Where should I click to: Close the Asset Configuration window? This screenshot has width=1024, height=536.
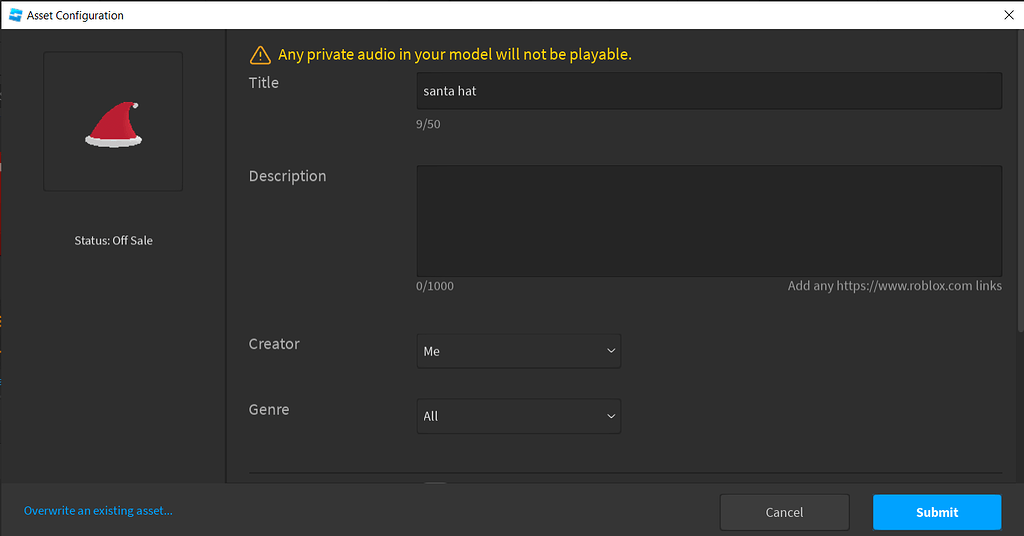coord(1009,15)
